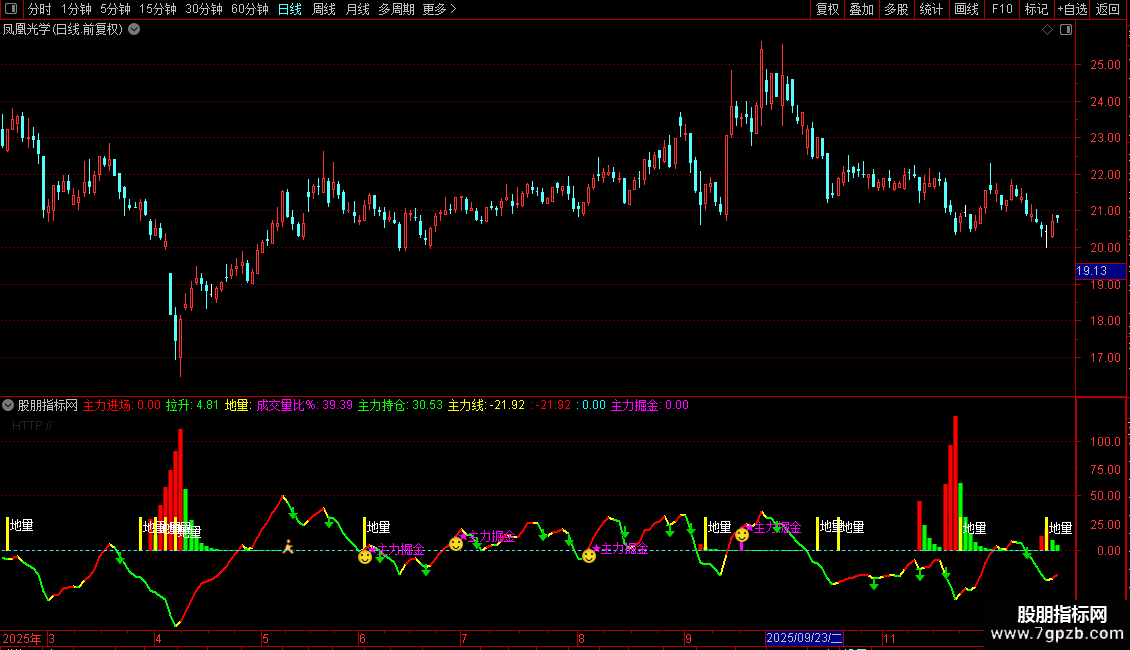Image resolution: width=1130 pixels, height=650 pixels.
Task: Switch to the 周线 weekly chart
Action: point(324,9)
